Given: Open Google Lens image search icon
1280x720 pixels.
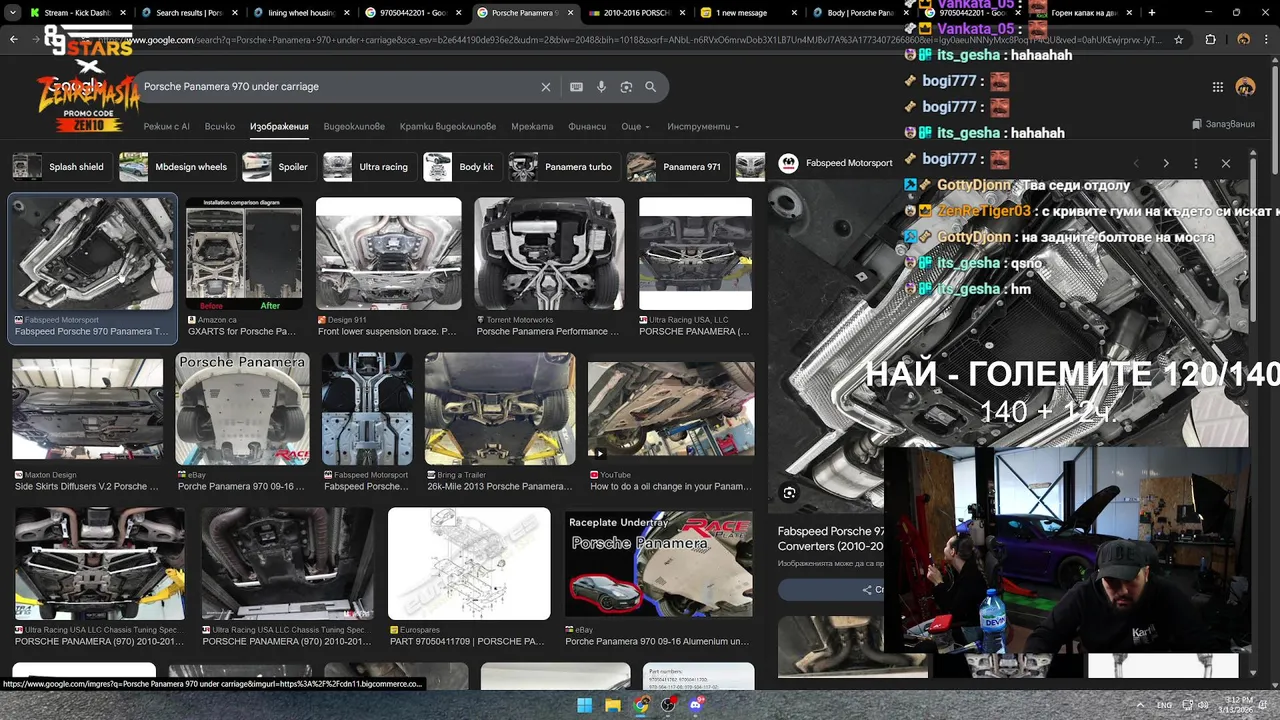Looking at the screenshot, I should click(626, 87).
